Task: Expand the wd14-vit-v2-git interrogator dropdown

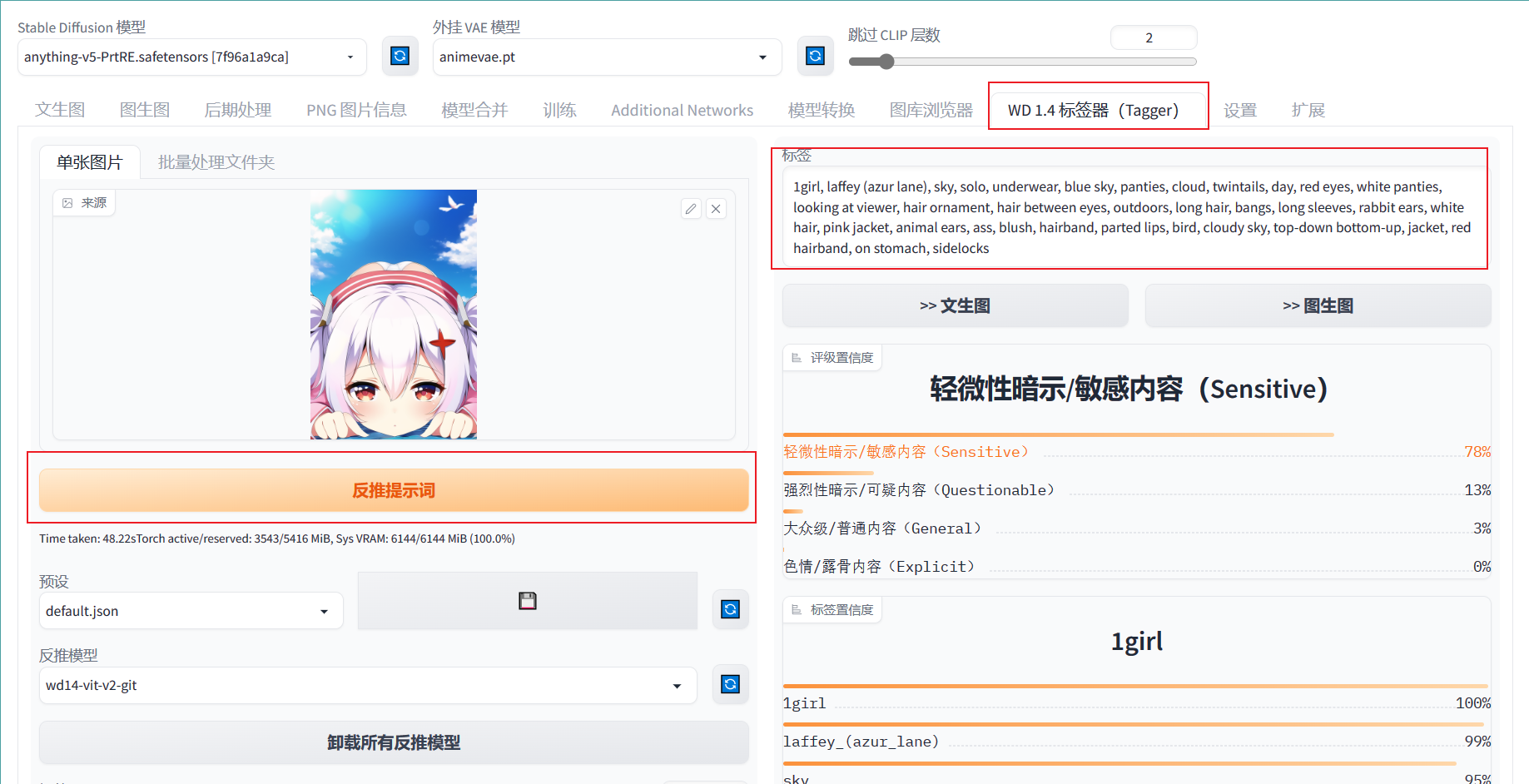Action: point(367,686)
